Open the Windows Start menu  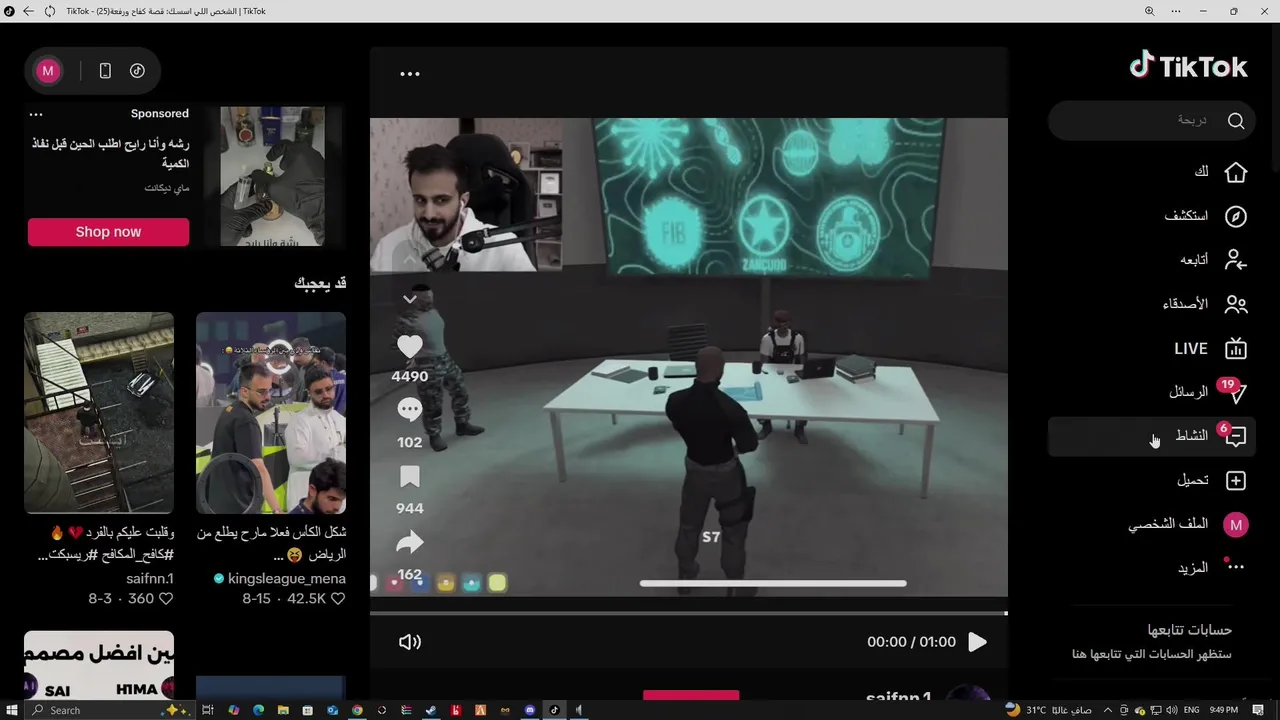coord(12,710)
